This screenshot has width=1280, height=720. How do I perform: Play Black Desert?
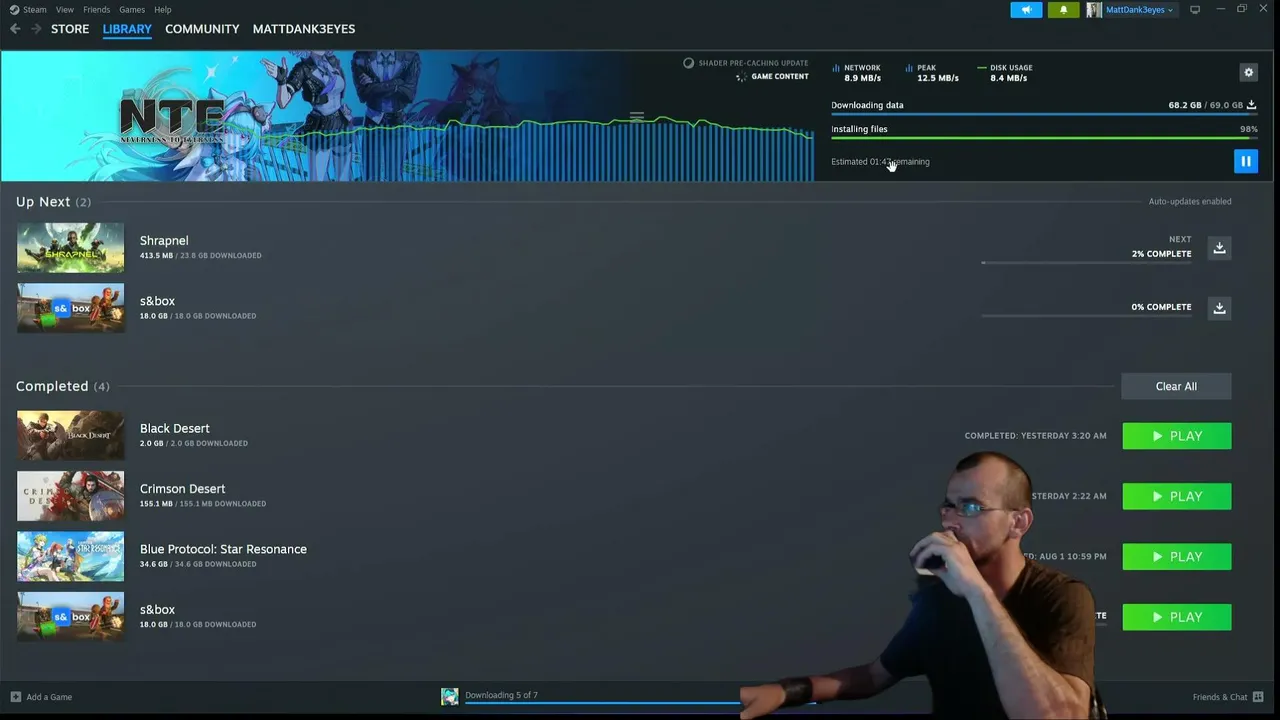tap(1177, 436)
